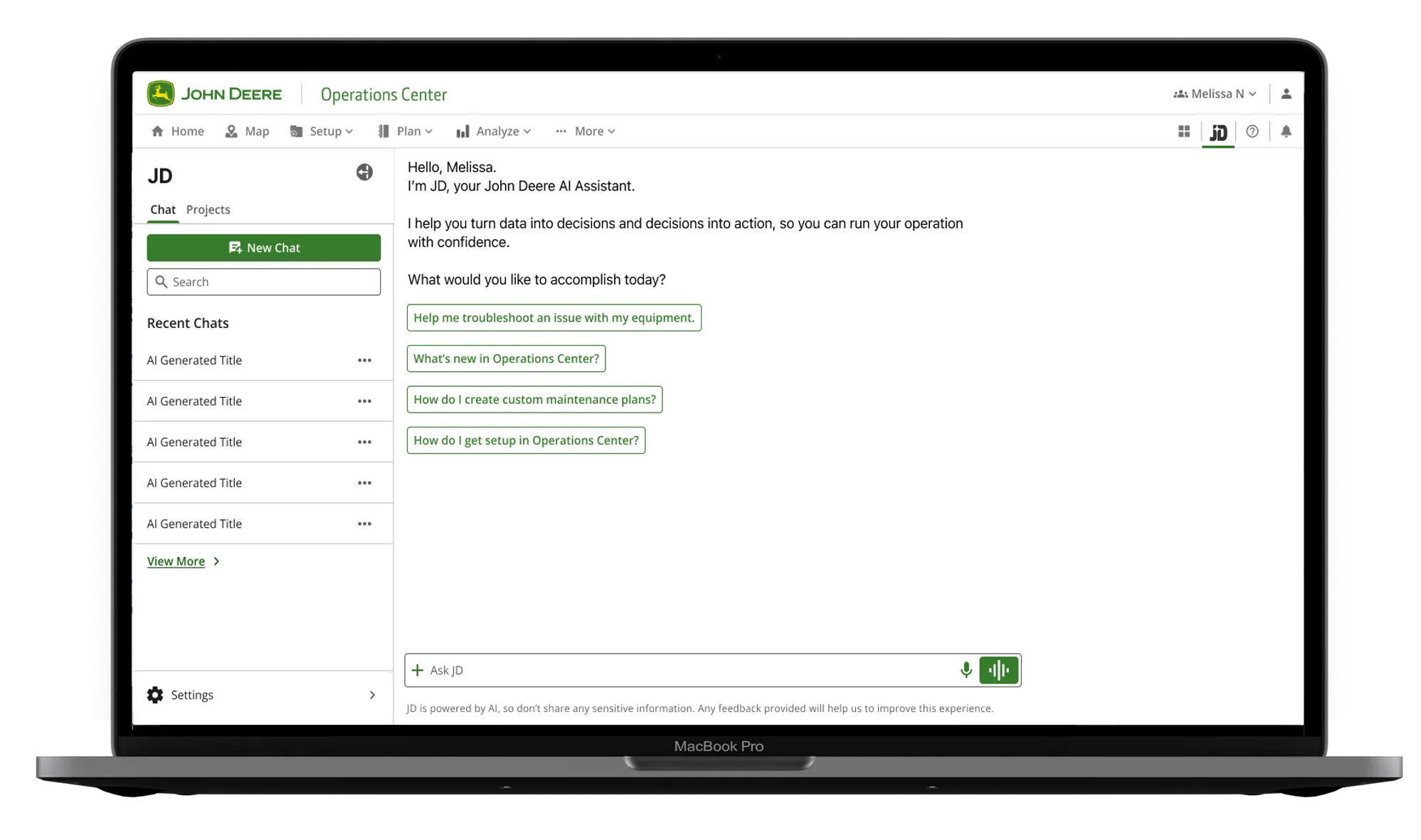The height and width of the screenshot is (840, 1421).
Task: Click the View More link
Action: tap(176, 562)
